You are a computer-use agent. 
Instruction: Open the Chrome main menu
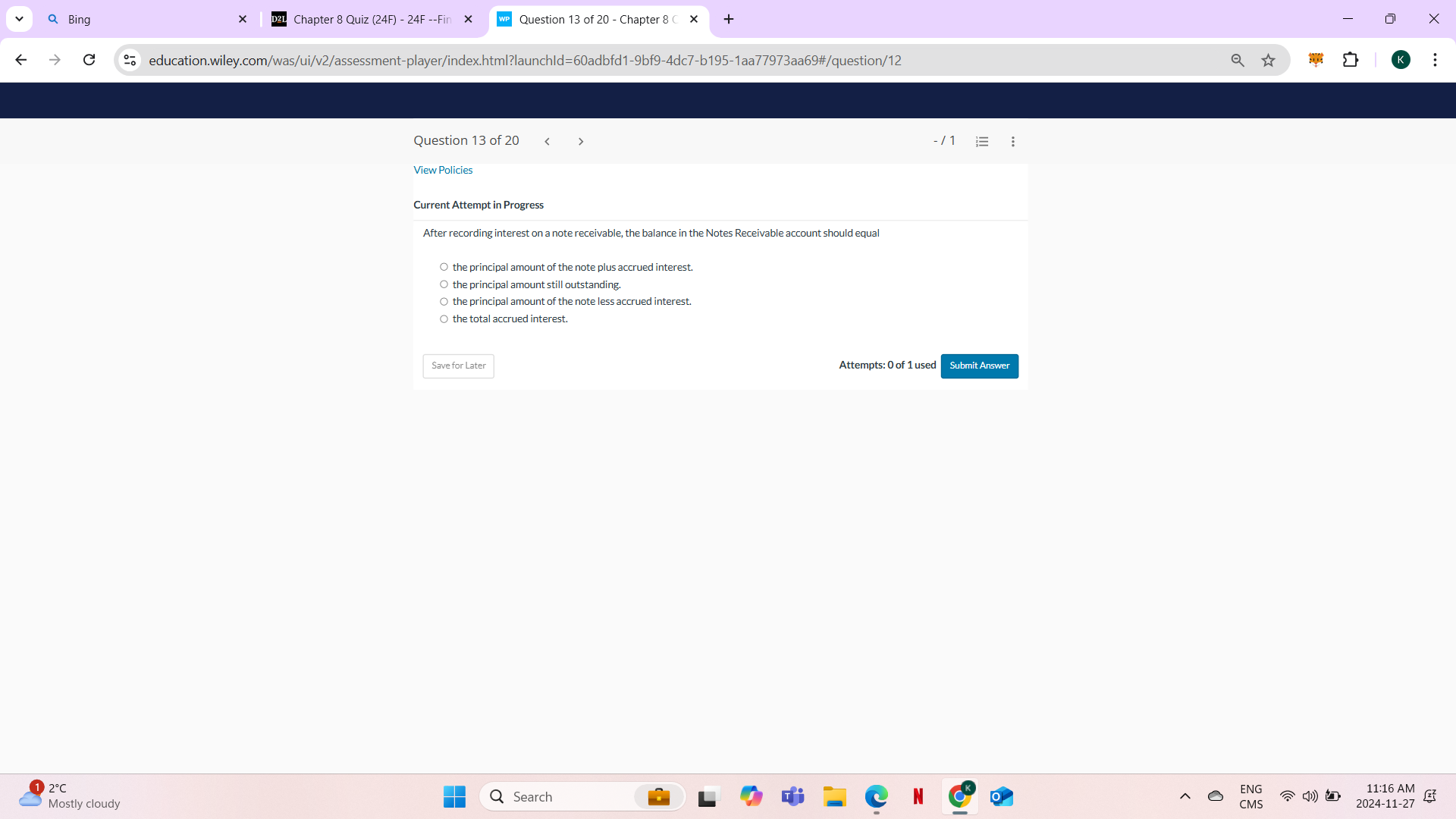(x=1436, y=60)
